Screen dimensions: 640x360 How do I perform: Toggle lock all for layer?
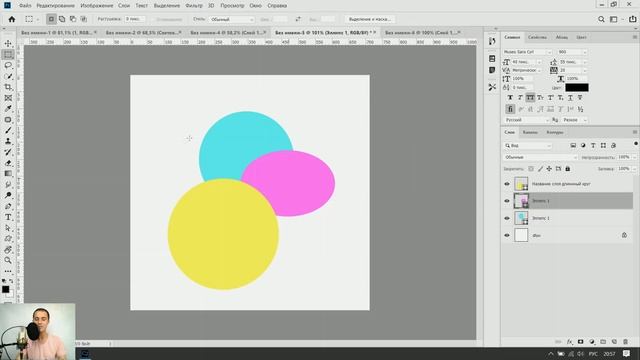point(568,169)
